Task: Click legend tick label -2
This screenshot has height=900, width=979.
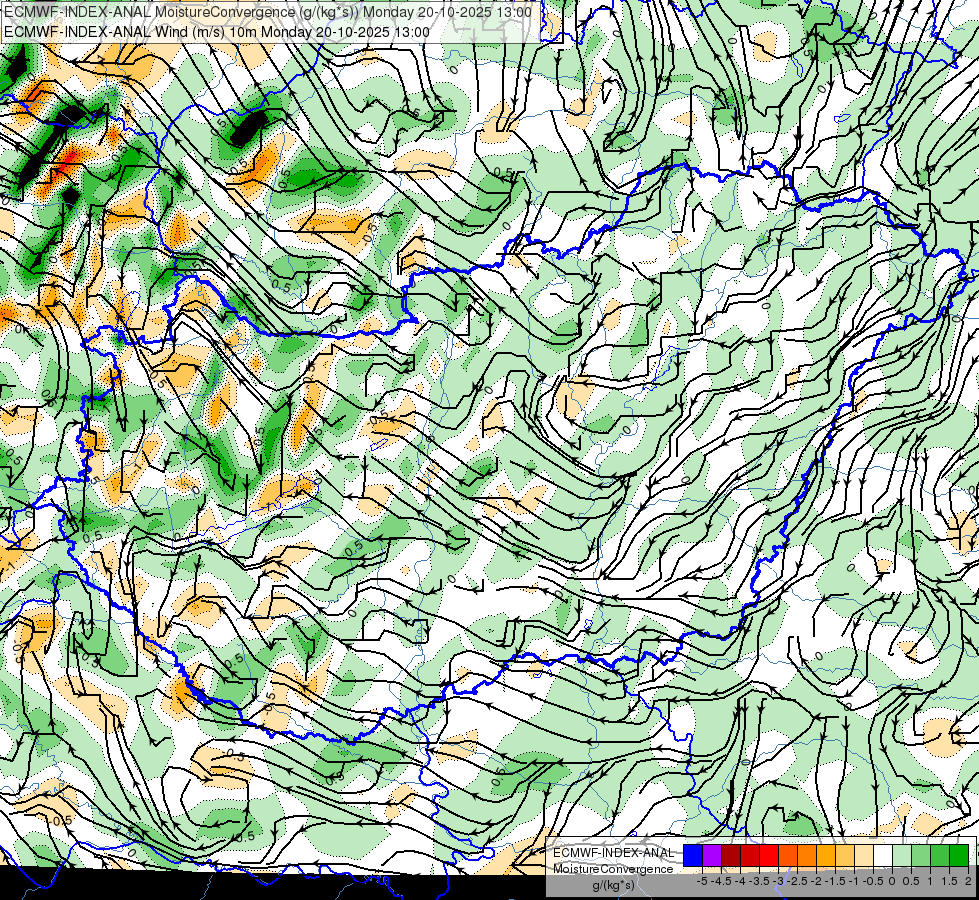Action: [817, 881]
